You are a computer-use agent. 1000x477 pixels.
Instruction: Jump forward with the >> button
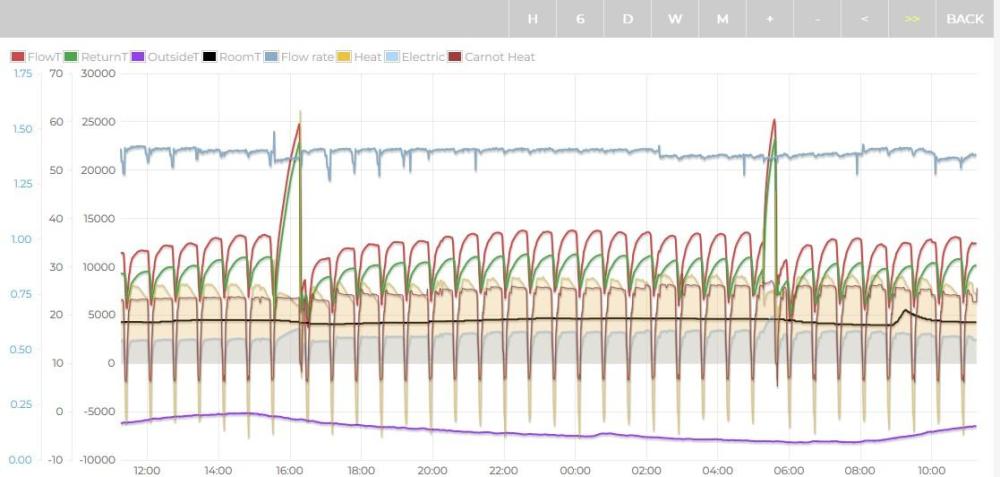tap(912, 19)
